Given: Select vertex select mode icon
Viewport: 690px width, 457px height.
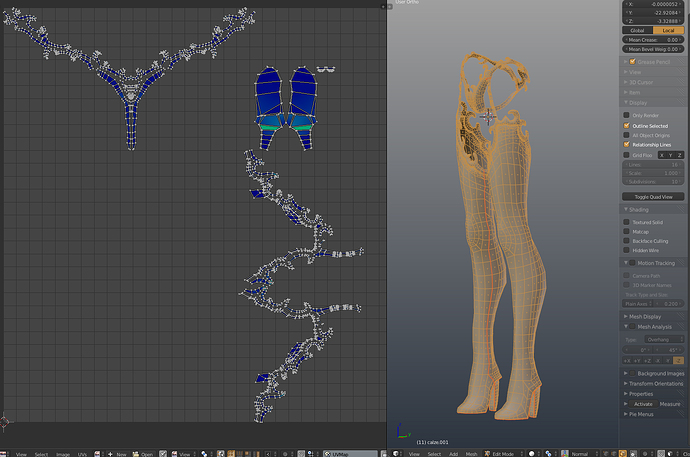Looking at the screenshot, I should coord(606,453).
